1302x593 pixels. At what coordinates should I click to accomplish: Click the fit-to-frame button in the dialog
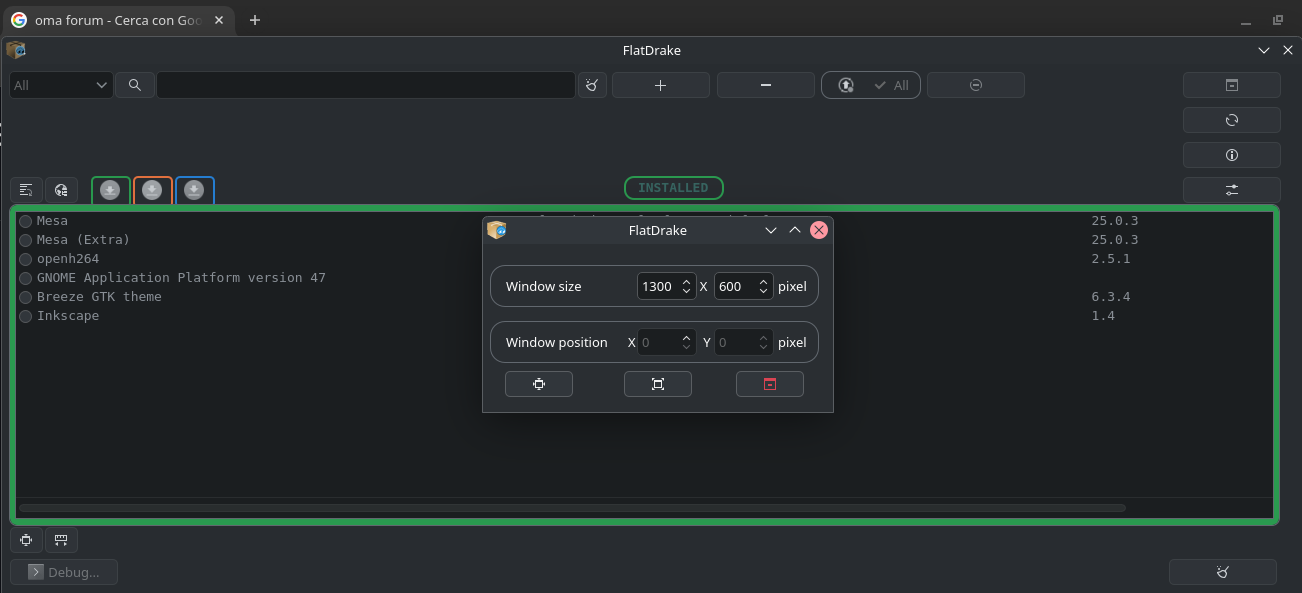pyautogui.click(x=658, y=384)
